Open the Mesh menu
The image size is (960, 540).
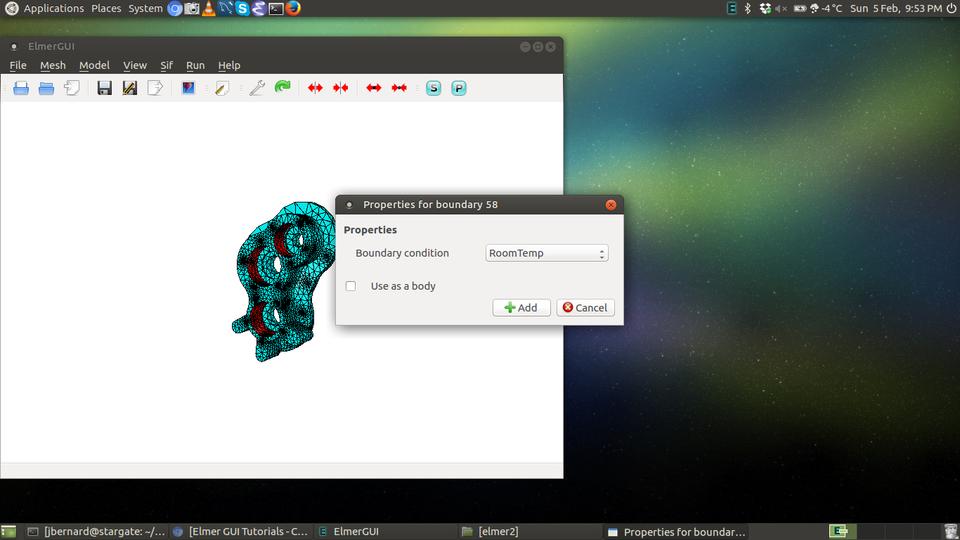[x=53, y=65]
